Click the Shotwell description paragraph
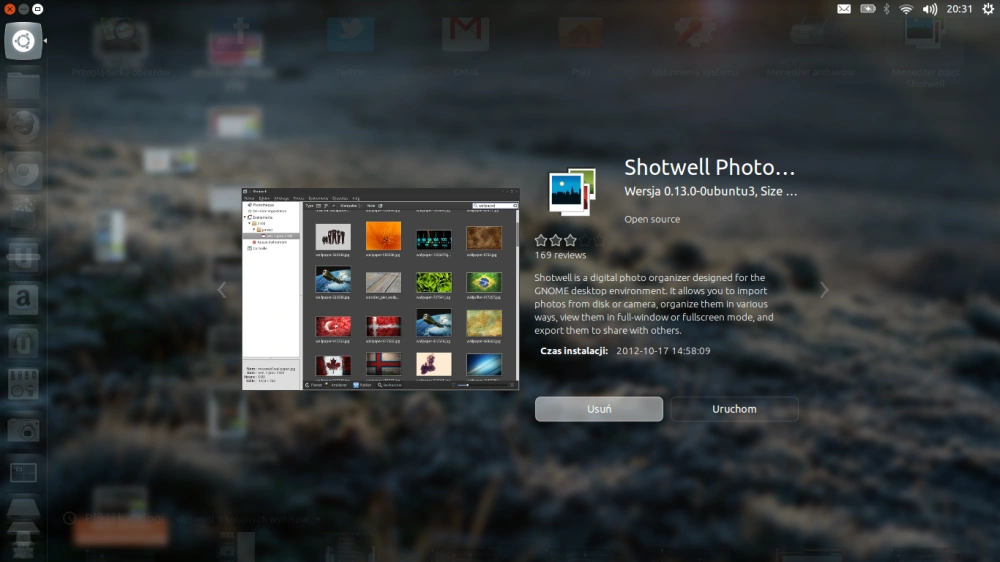1000x562 pixels. point(654,304)
